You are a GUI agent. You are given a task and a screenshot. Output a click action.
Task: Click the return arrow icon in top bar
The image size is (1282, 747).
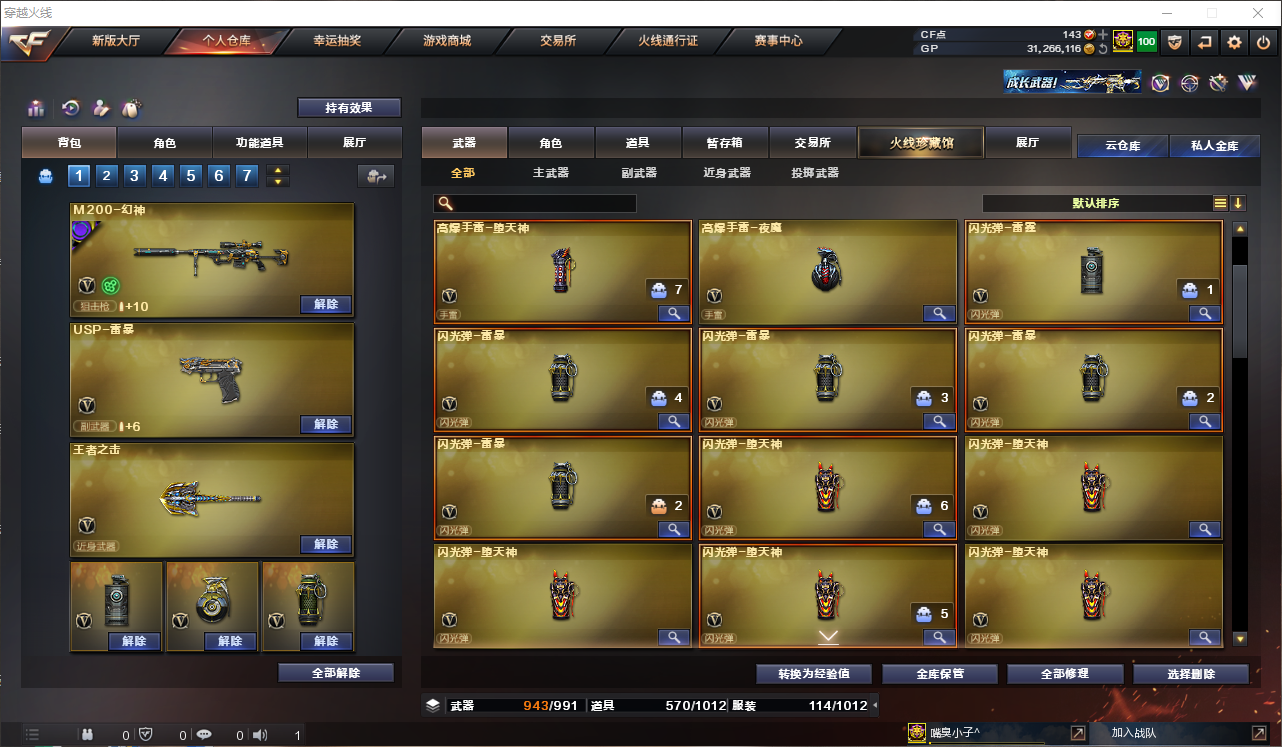(1205, 42)
